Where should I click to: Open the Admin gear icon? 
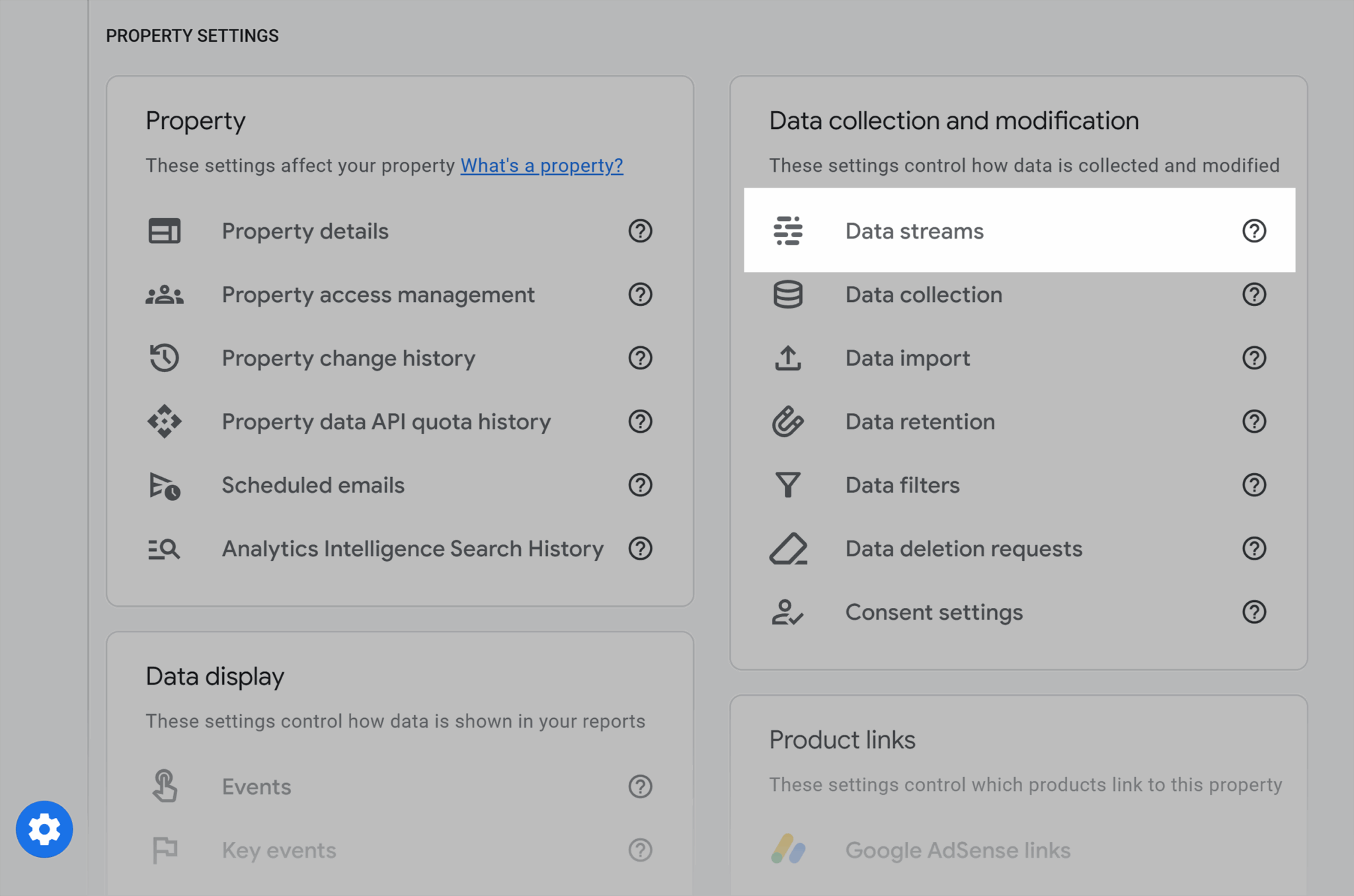pyautogui.click(x=44, y=829)
